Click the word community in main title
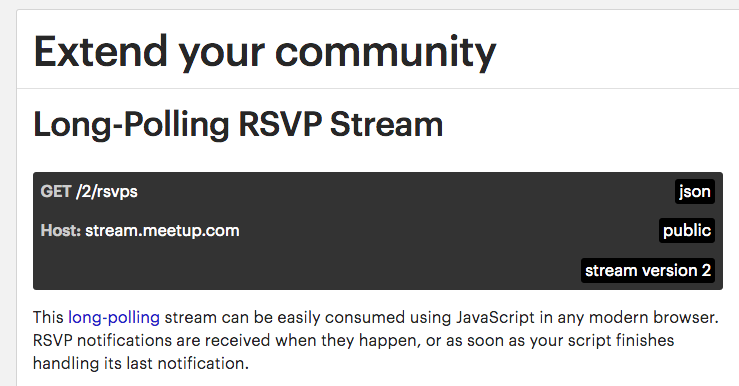 coord(386,52)
